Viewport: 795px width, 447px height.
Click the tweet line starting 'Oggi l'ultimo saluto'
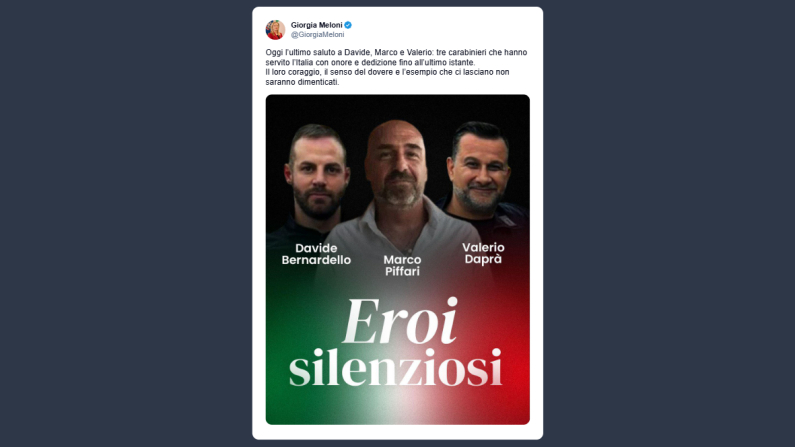tap(396, 52)
